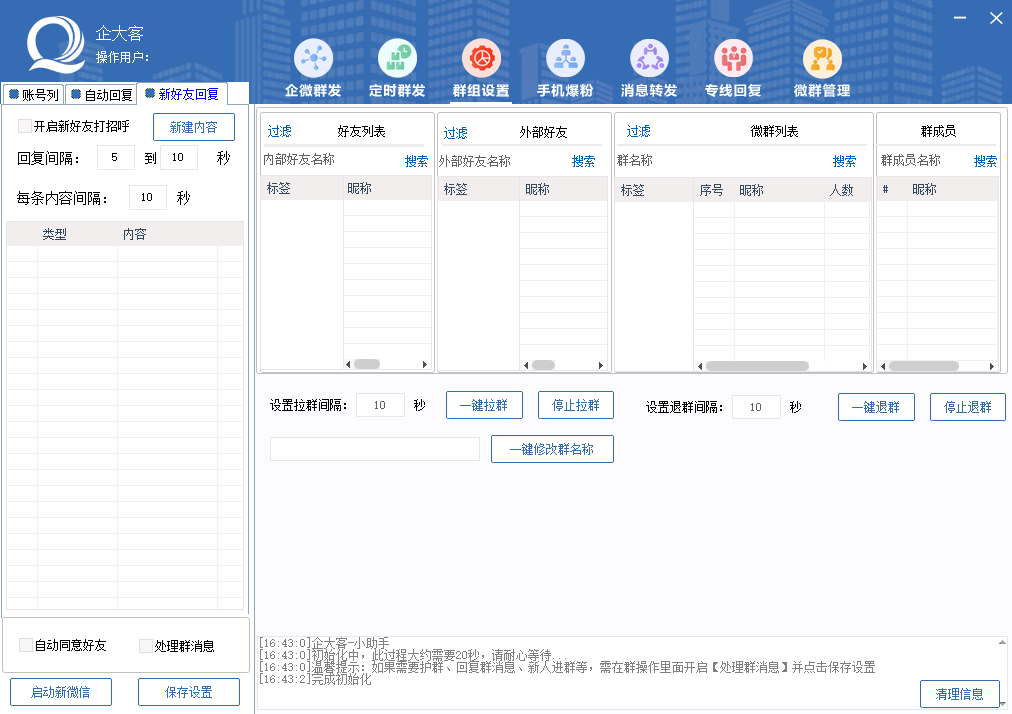Click the 群成员 horizontal scrollbar thumb
Image resolution: width=1012 pixels, height=714 pixels.
click(x=923, y=366)
